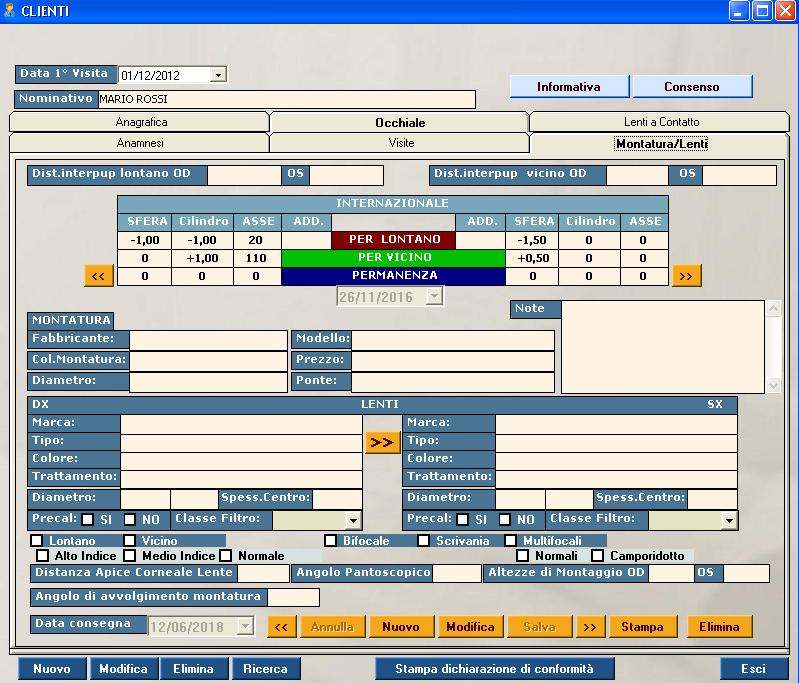Click the Informativa button

(568, 87)
